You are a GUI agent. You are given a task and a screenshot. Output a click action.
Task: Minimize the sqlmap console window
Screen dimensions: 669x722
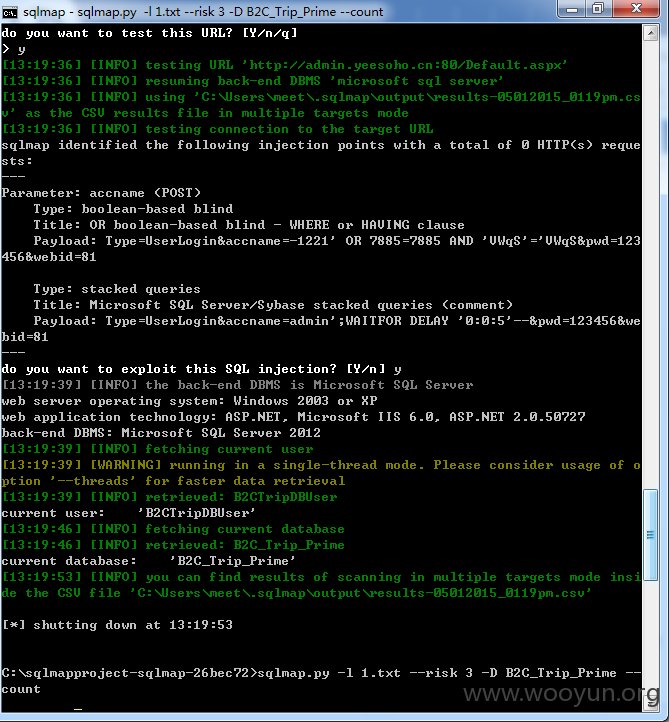571,9
